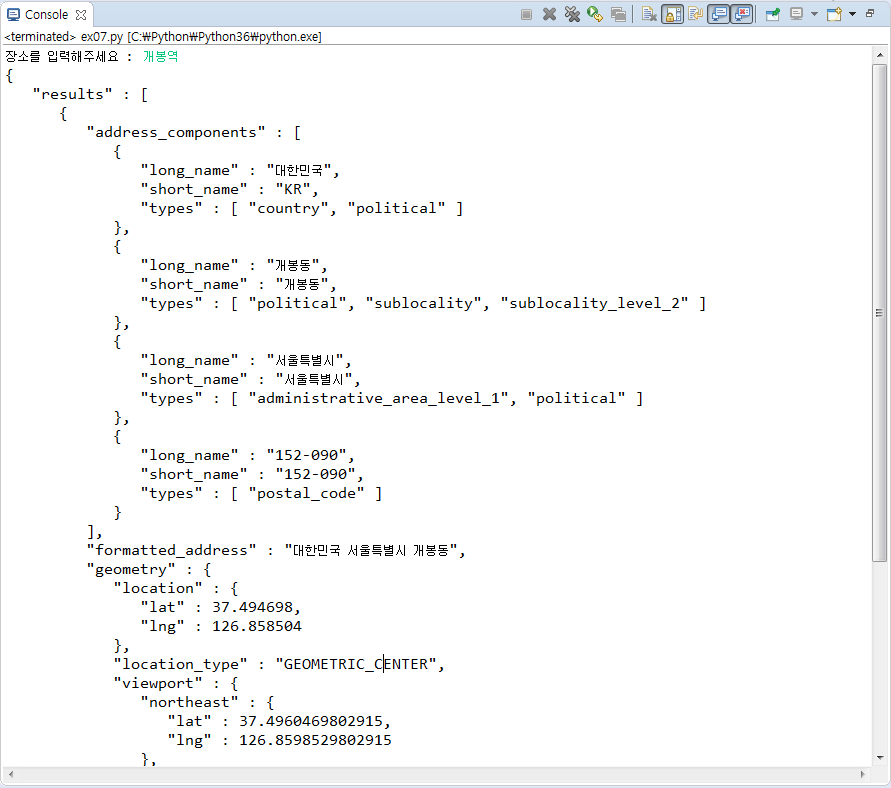Toggle the Scroll Lock button
This screenshot has height=788, width=891.
click(673, 14)
